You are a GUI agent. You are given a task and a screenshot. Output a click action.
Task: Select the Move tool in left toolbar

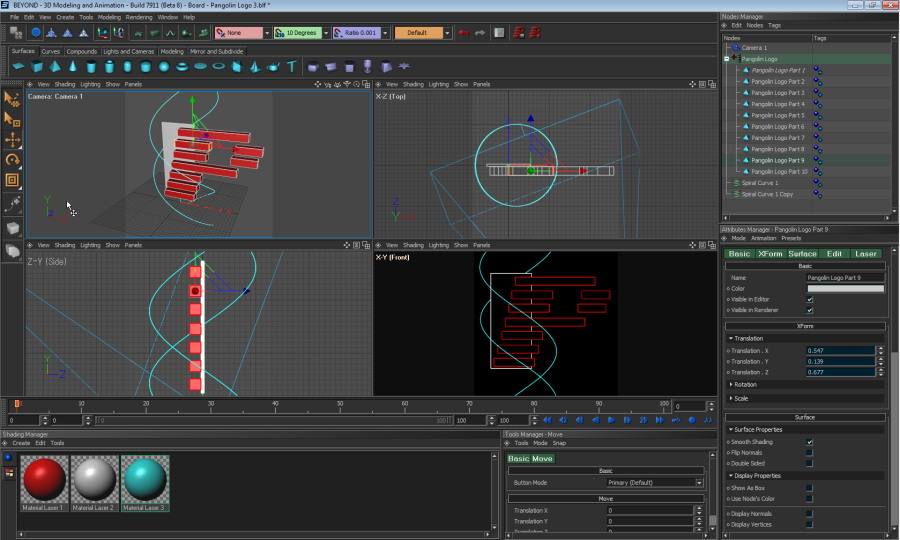pos(12,139)
